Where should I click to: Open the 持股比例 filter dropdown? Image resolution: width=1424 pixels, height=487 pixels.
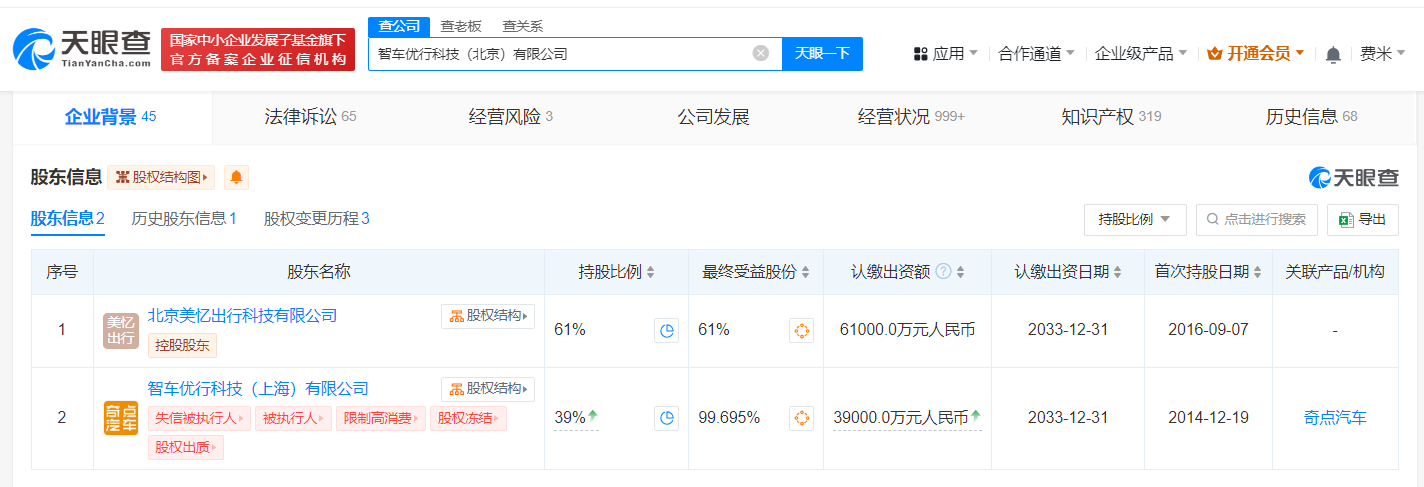(1135, 219)
